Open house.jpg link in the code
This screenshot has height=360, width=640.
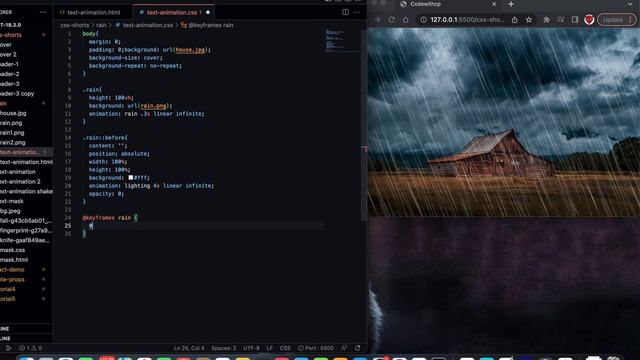[x=190, y=50]
